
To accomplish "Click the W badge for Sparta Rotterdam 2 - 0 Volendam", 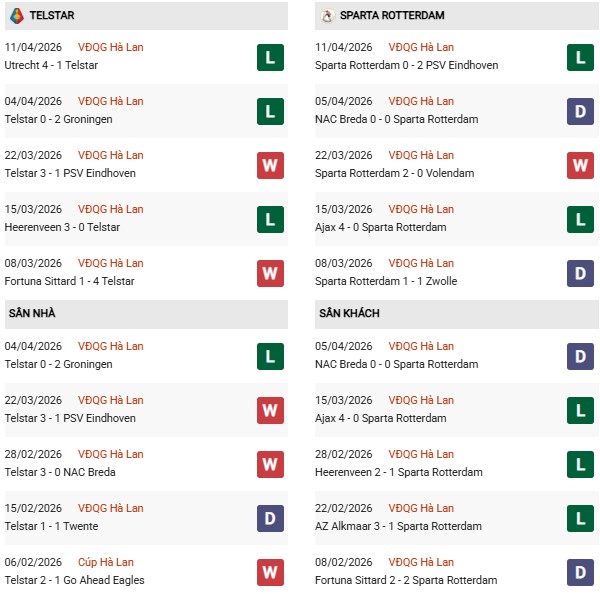I will [580, 165].
